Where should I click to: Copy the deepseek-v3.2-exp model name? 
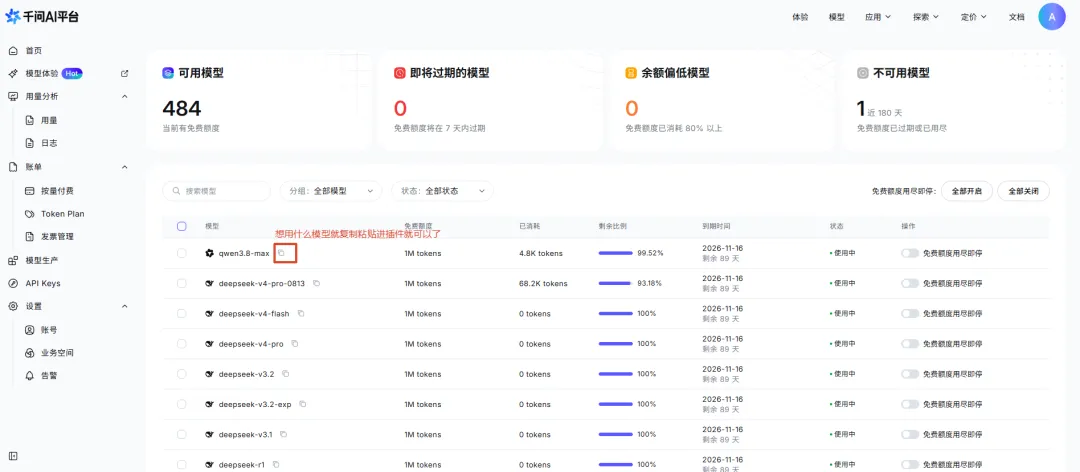click(303, 404)
